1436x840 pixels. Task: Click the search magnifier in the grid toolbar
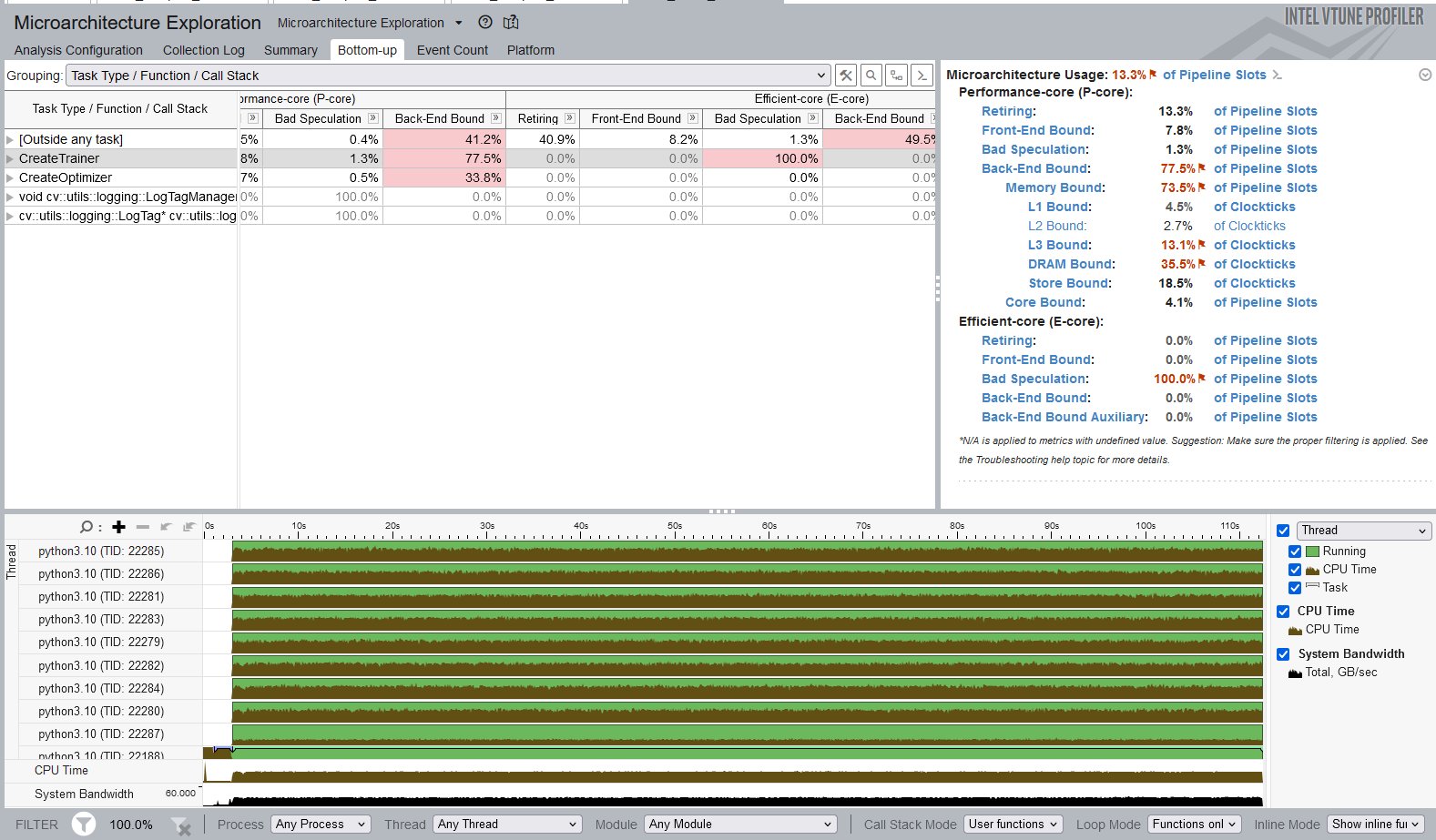pos(871,76)
